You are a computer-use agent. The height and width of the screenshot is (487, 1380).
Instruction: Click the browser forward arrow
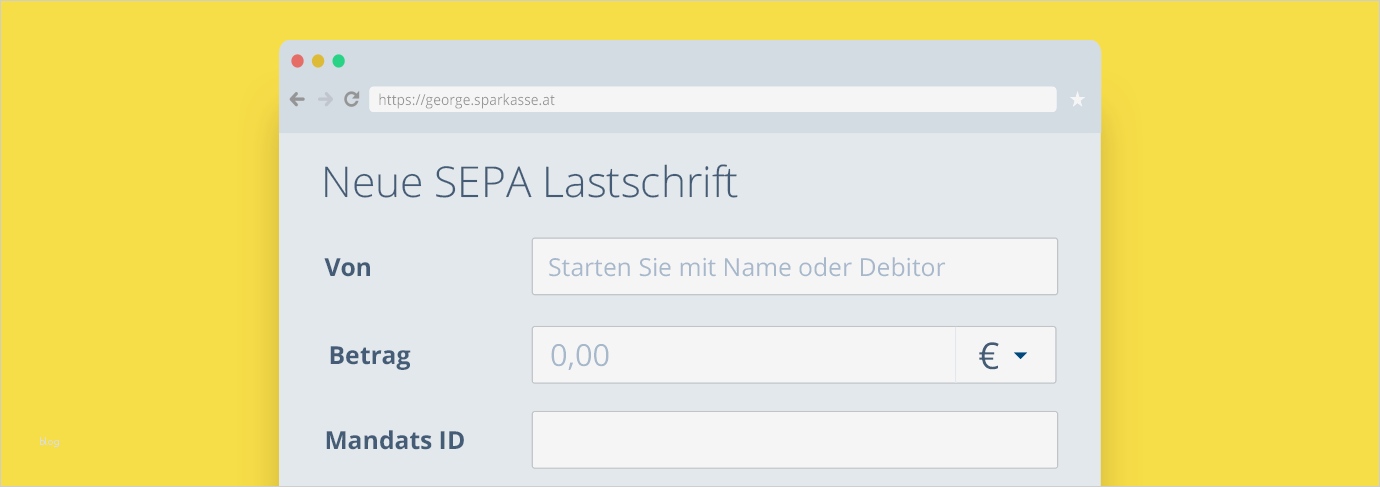(325, 99)
